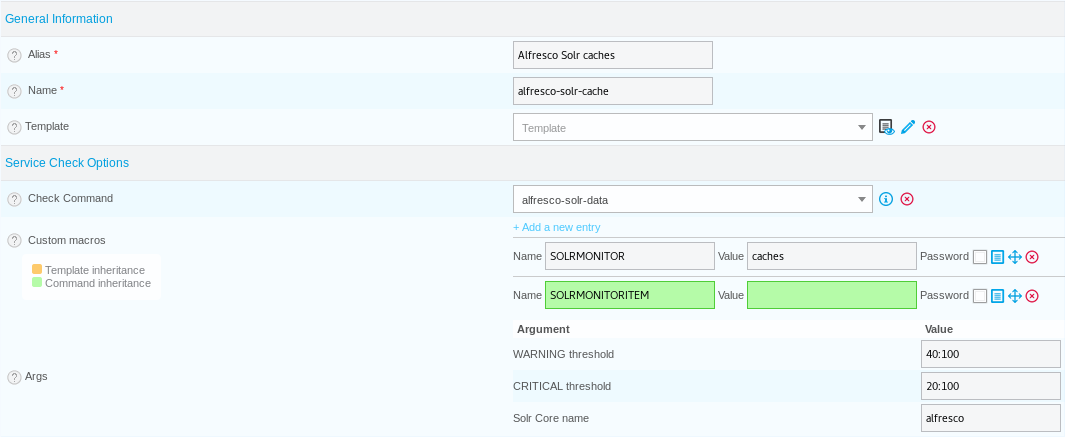Click the Service Check Options section header
1065x437 pixels.
67,163
